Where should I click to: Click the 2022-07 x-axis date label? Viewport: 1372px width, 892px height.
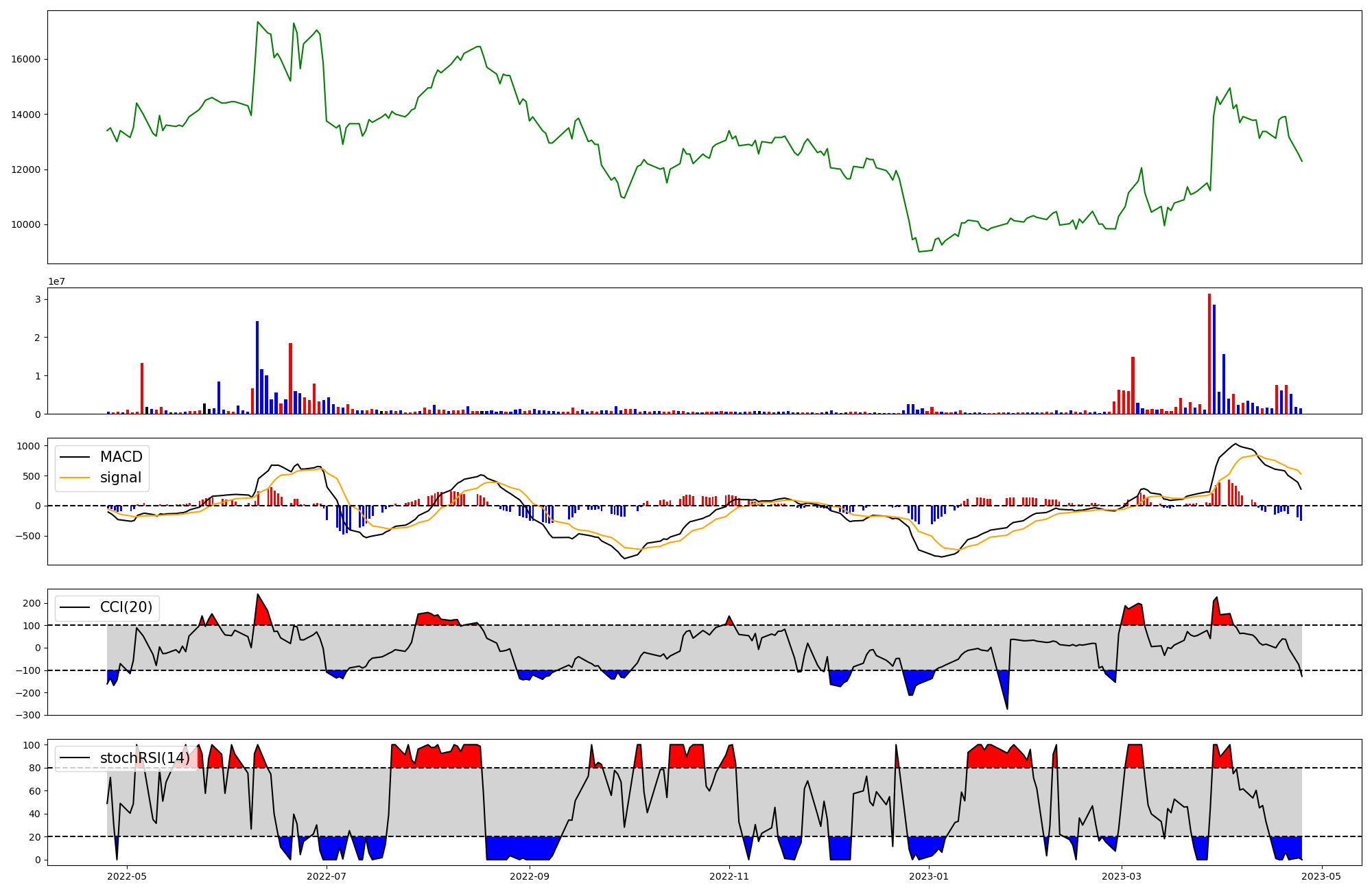point(327,876)
